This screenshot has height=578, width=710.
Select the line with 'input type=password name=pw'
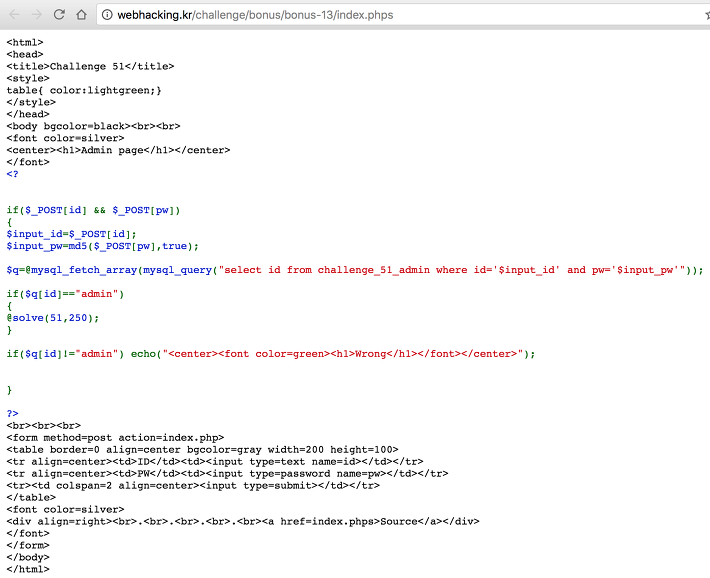pyautogui.click(x=227, y=474)
